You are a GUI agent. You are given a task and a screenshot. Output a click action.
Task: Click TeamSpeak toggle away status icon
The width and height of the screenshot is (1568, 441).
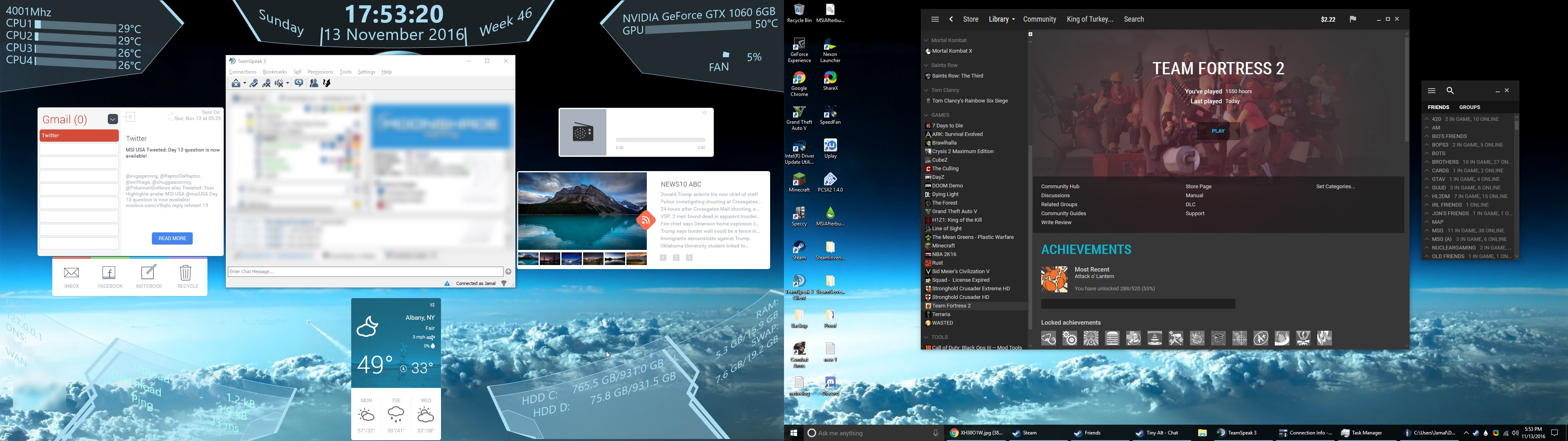[x=298, y=83]
